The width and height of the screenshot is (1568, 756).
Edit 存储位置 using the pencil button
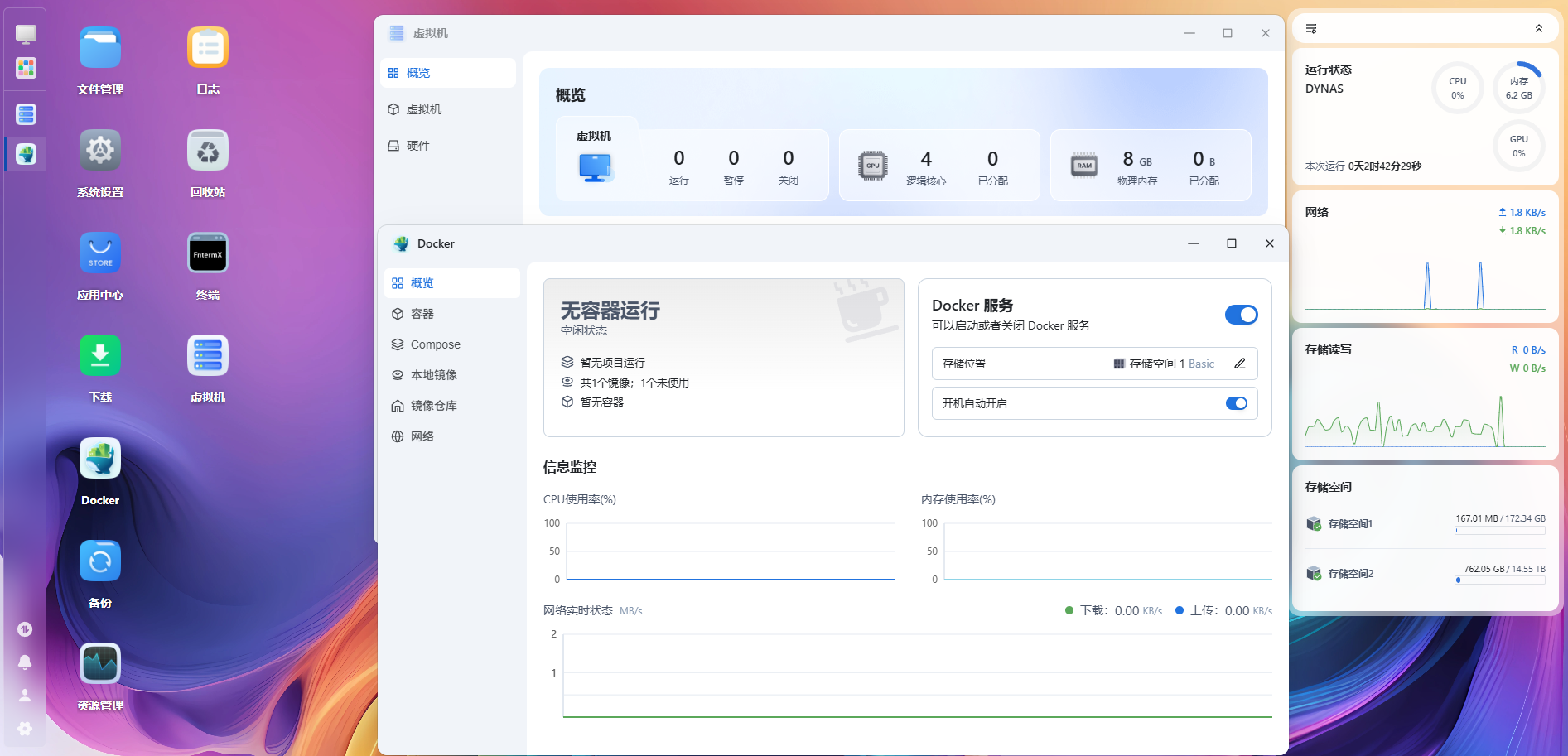click(1240, 363)
